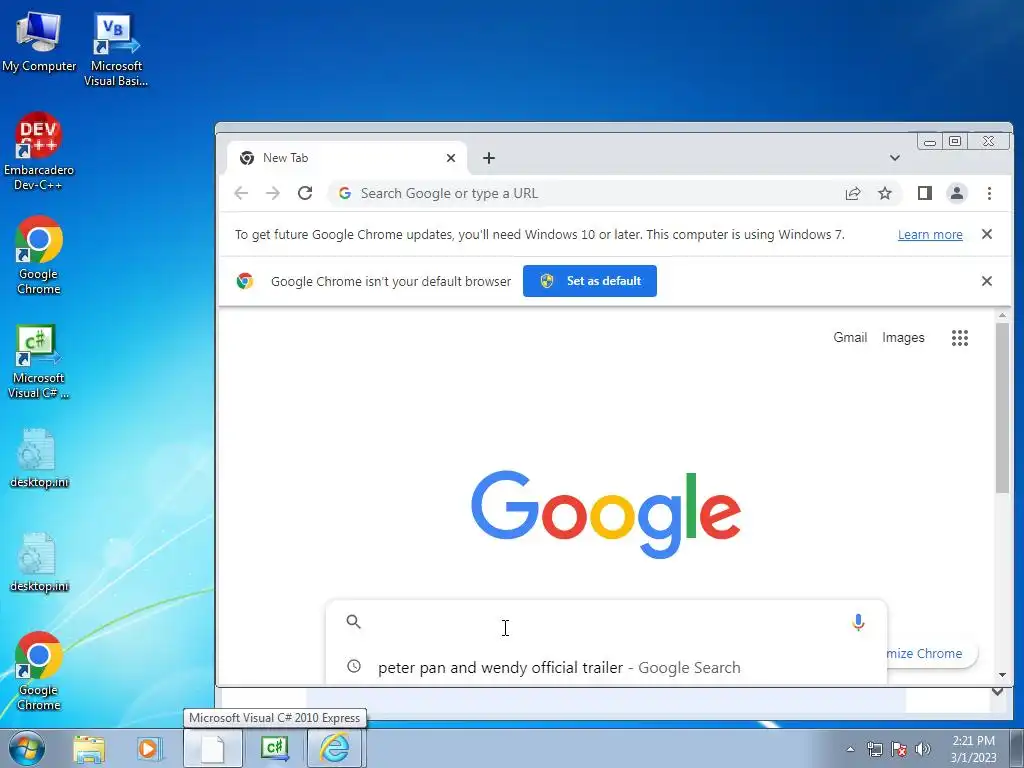Click the blank document taskbar button
The height and width of the screenshot is (768, 1024).
coord(212,748)
